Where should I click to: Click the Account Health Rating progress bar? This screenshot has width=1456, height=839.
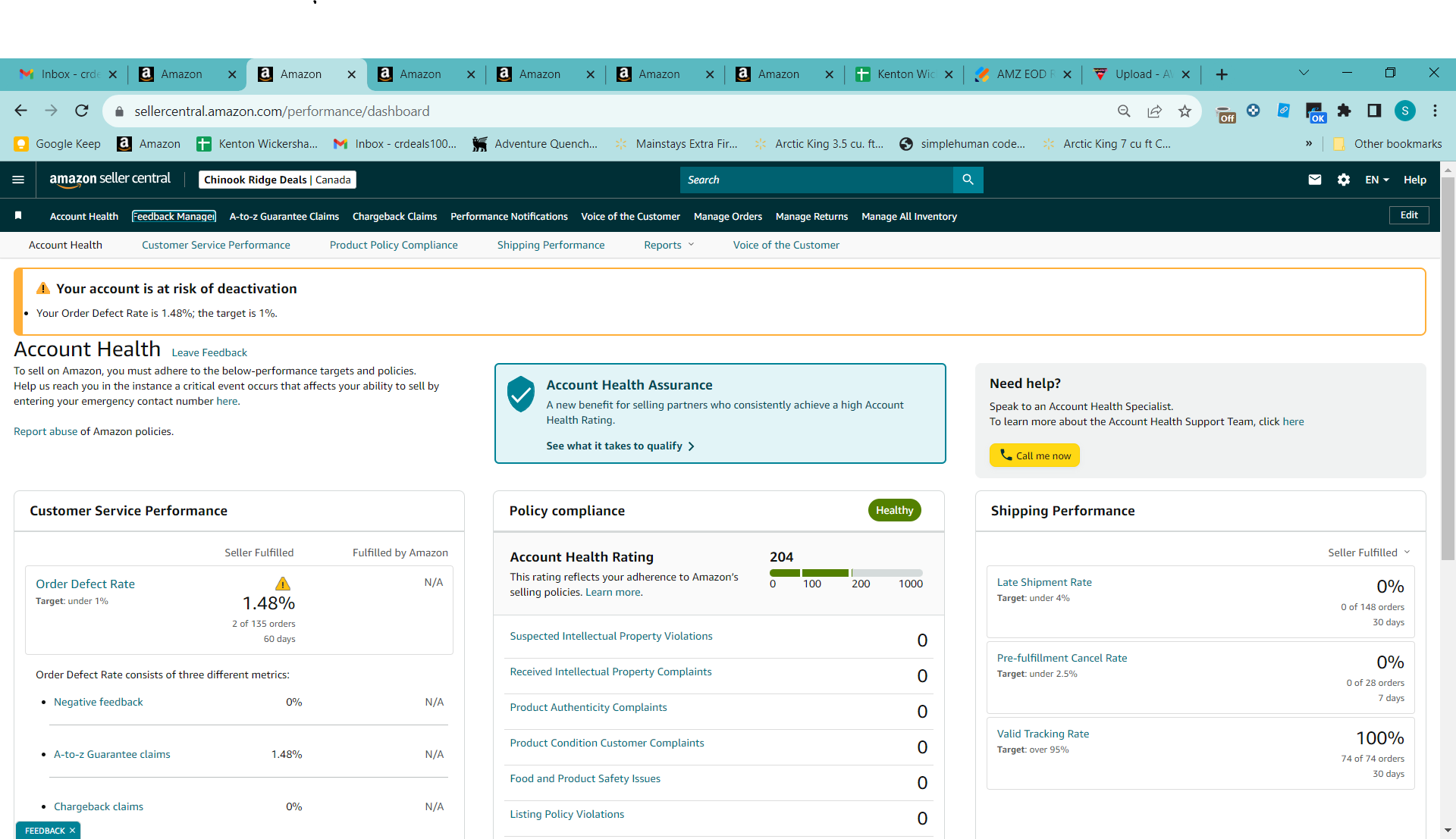(x=846, y=573)
